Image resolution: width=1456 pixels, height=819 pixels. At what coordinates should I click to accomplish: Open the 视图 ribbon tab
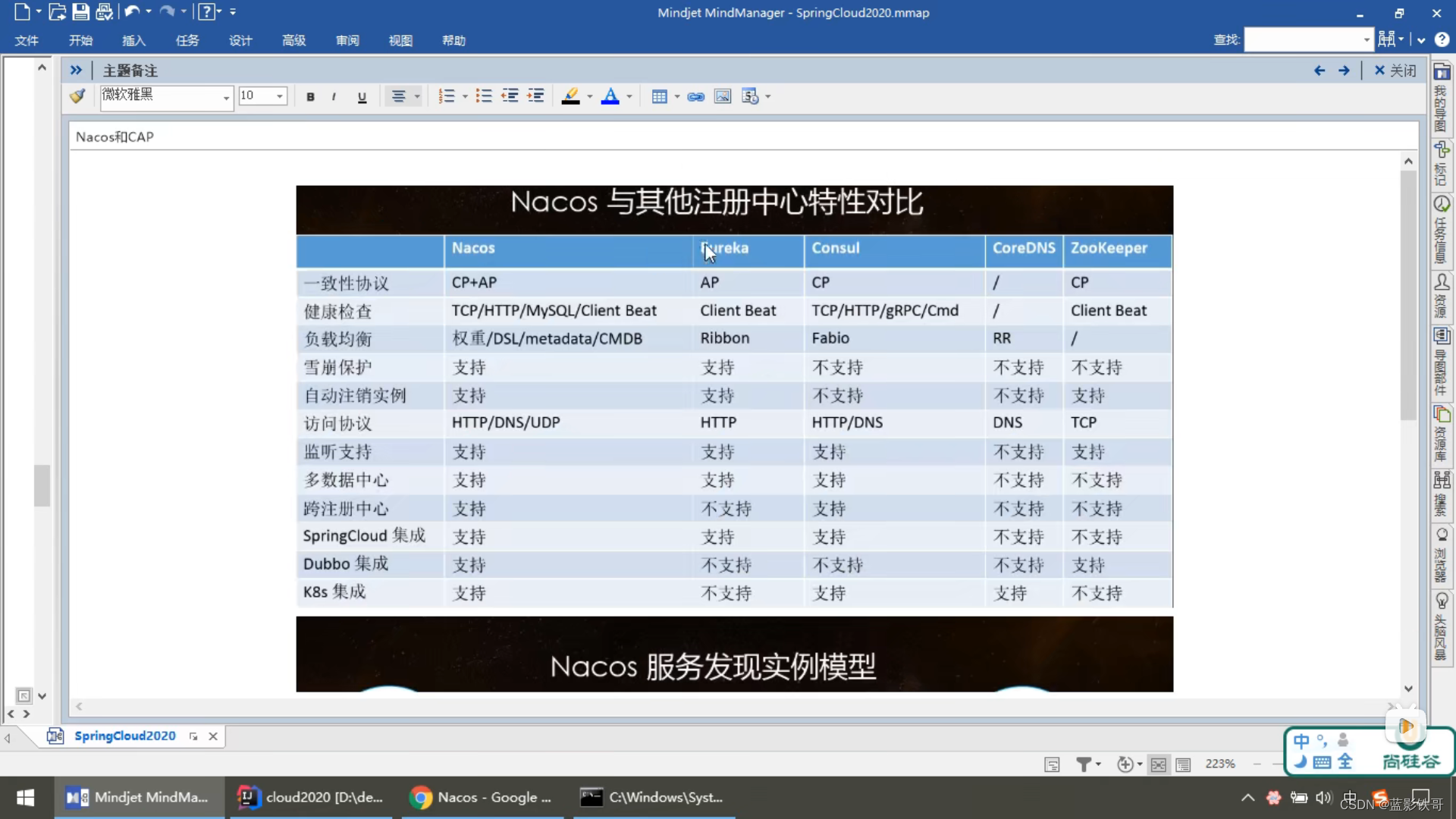pyautogui.click(x=400, y=40)
